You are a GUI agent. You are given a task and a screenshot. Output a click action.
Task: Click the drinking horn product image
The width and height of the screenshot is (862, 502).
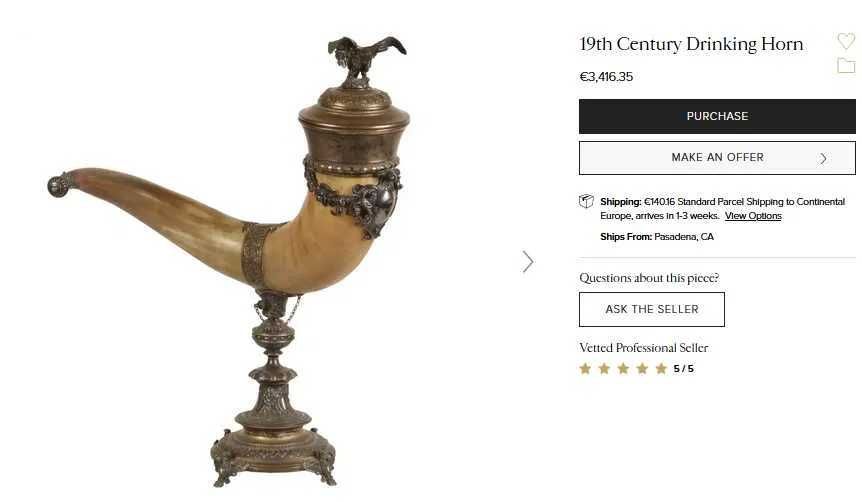point(228,262)
